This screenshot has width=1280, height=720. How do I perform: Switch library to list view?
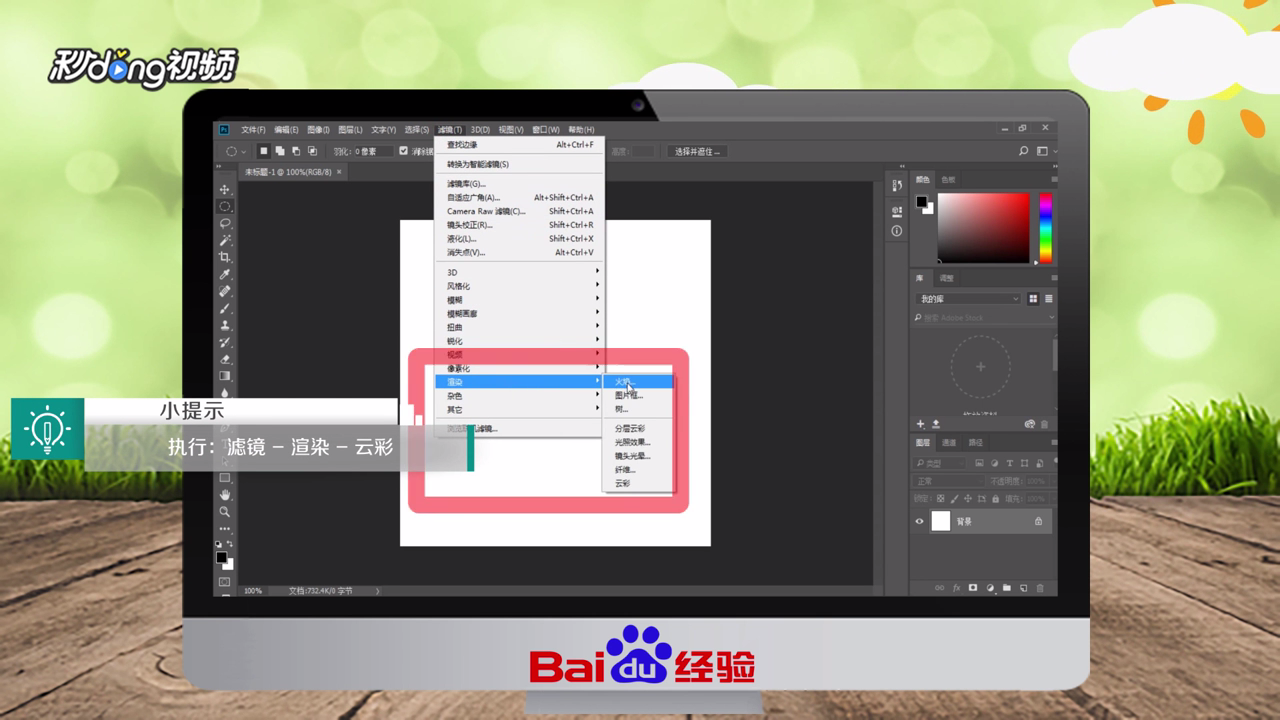point(1048,299)
